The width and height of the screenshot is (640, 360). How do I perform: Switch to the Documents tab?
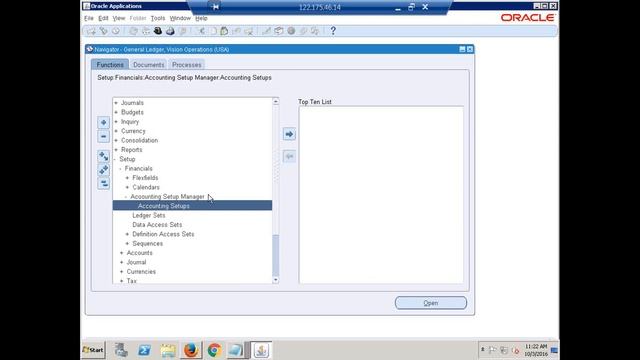tap(149, 64)
